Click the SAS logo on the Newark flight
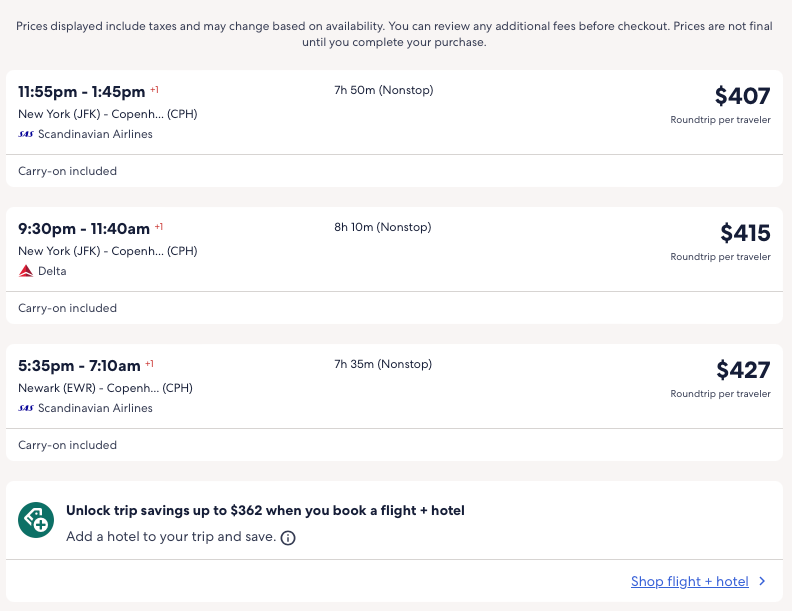Screen dimensions: 792x611 26,408
